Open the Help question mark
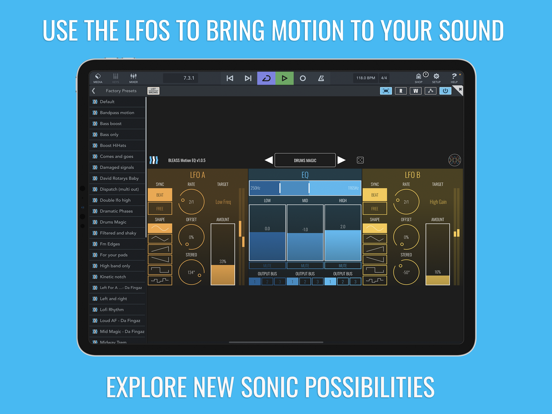552x414 pixels. click(454, 78)
